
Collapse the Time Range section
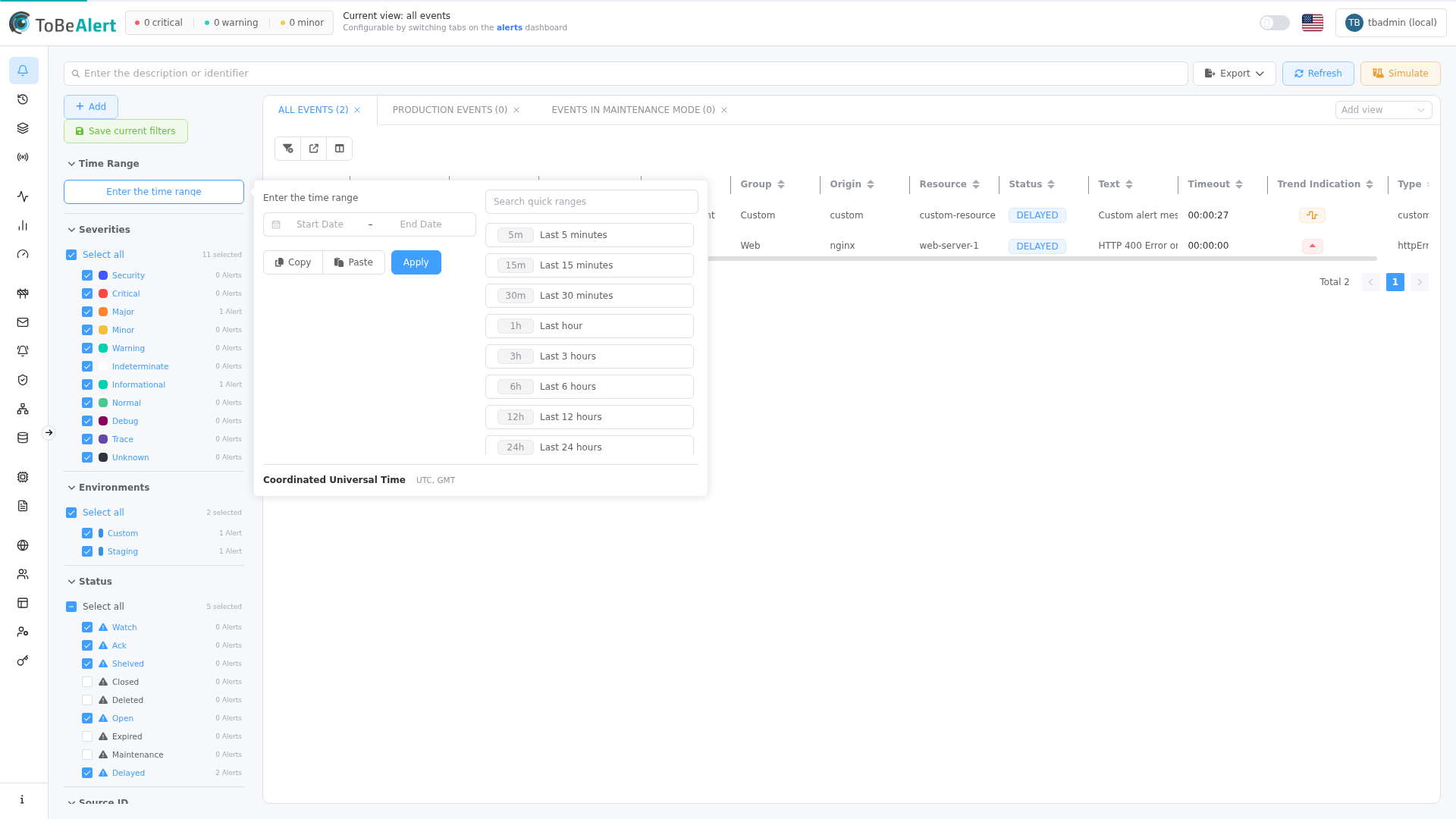tap(71, 164)
